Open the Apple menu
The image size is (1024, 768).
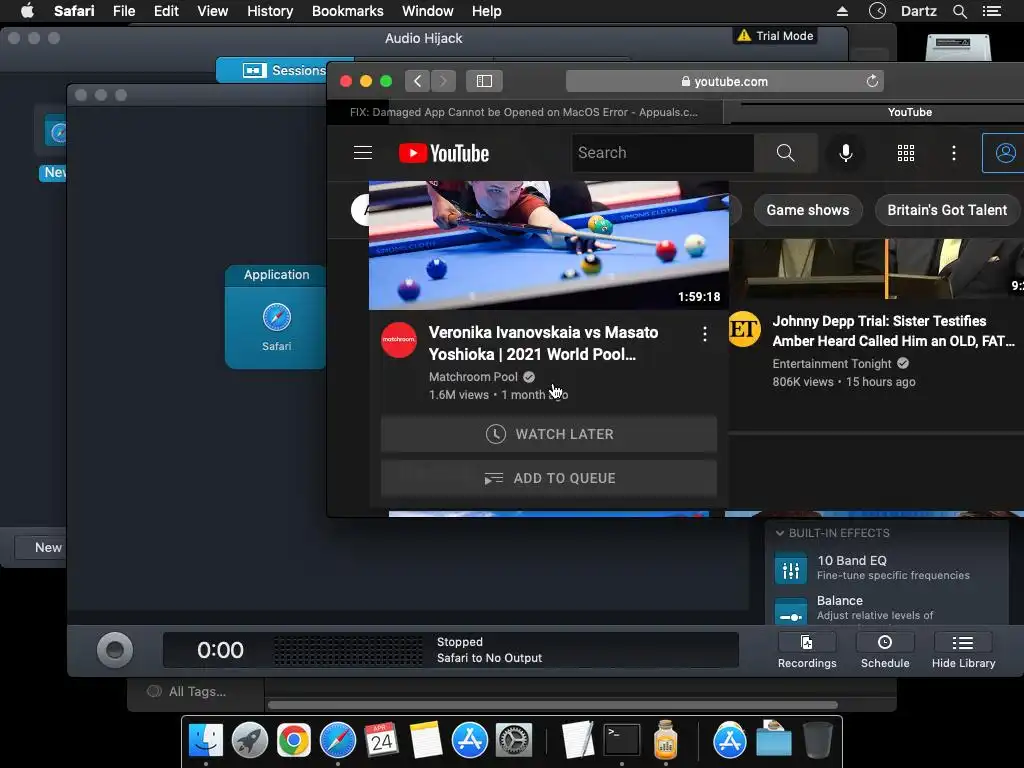[x=27, y=11]
